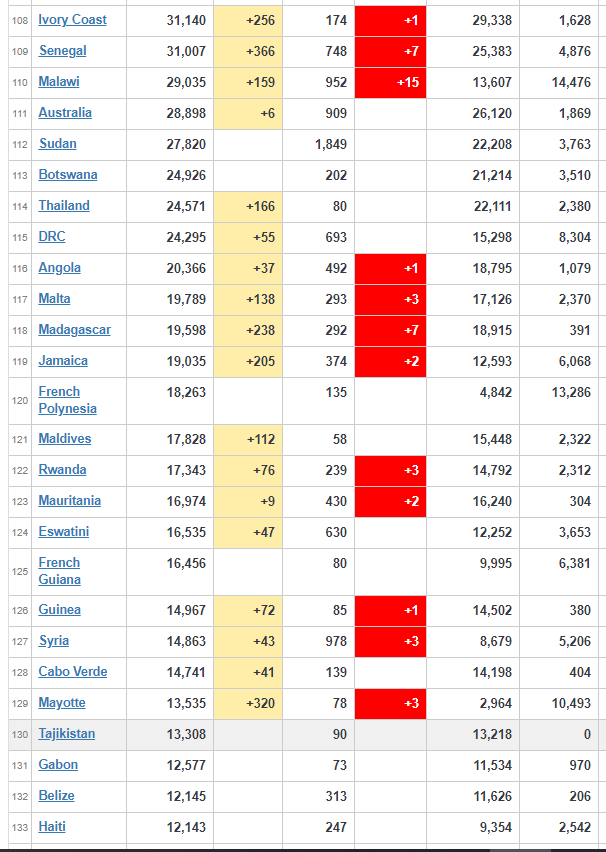This screenshot has width=606, height=852.
Task: Click Senegal's yellow +366 new cases cell
Action: [248, 52]
